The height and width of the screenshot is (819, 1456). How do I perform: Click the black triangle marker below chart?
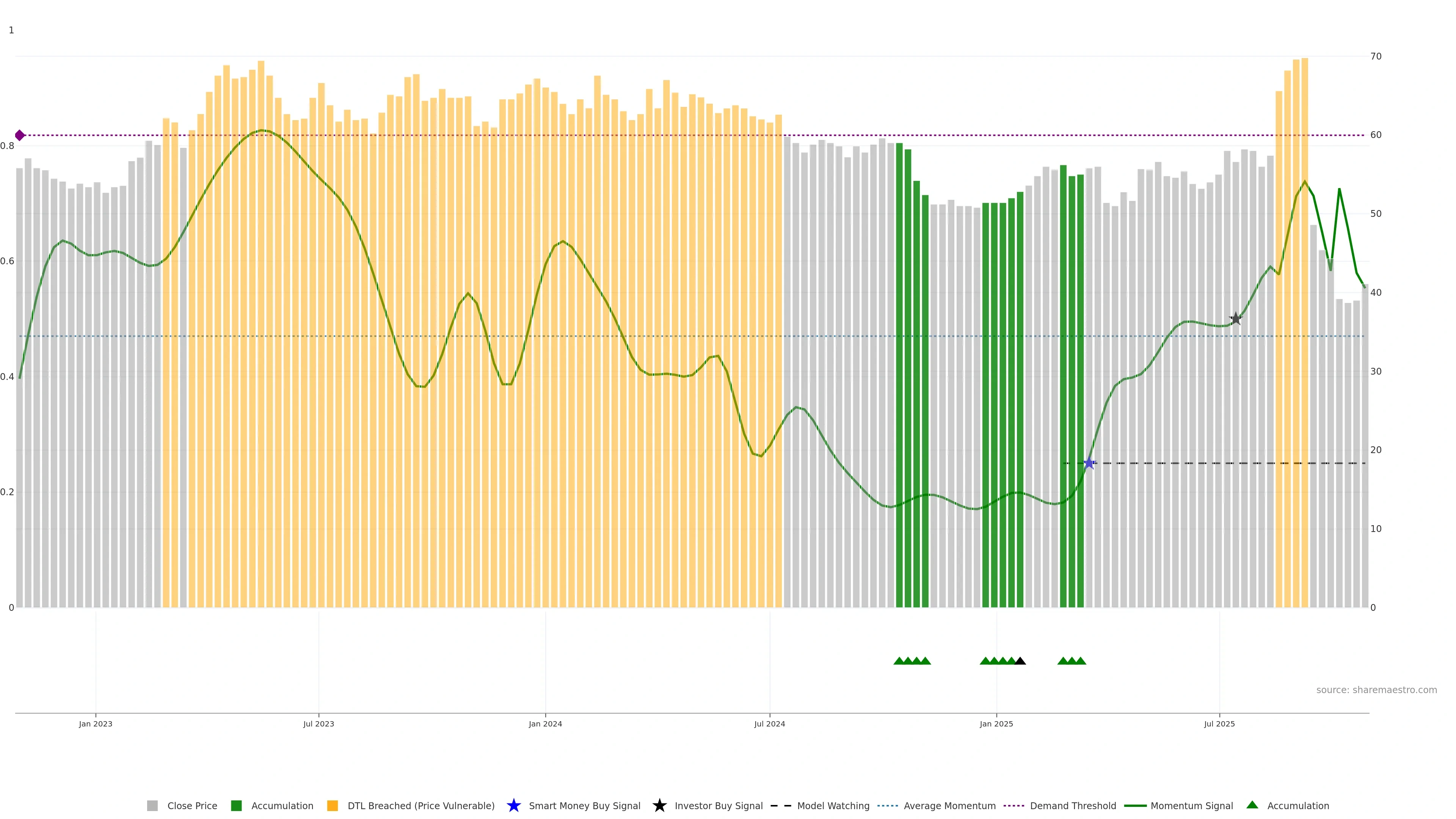tap(1020, 661)
